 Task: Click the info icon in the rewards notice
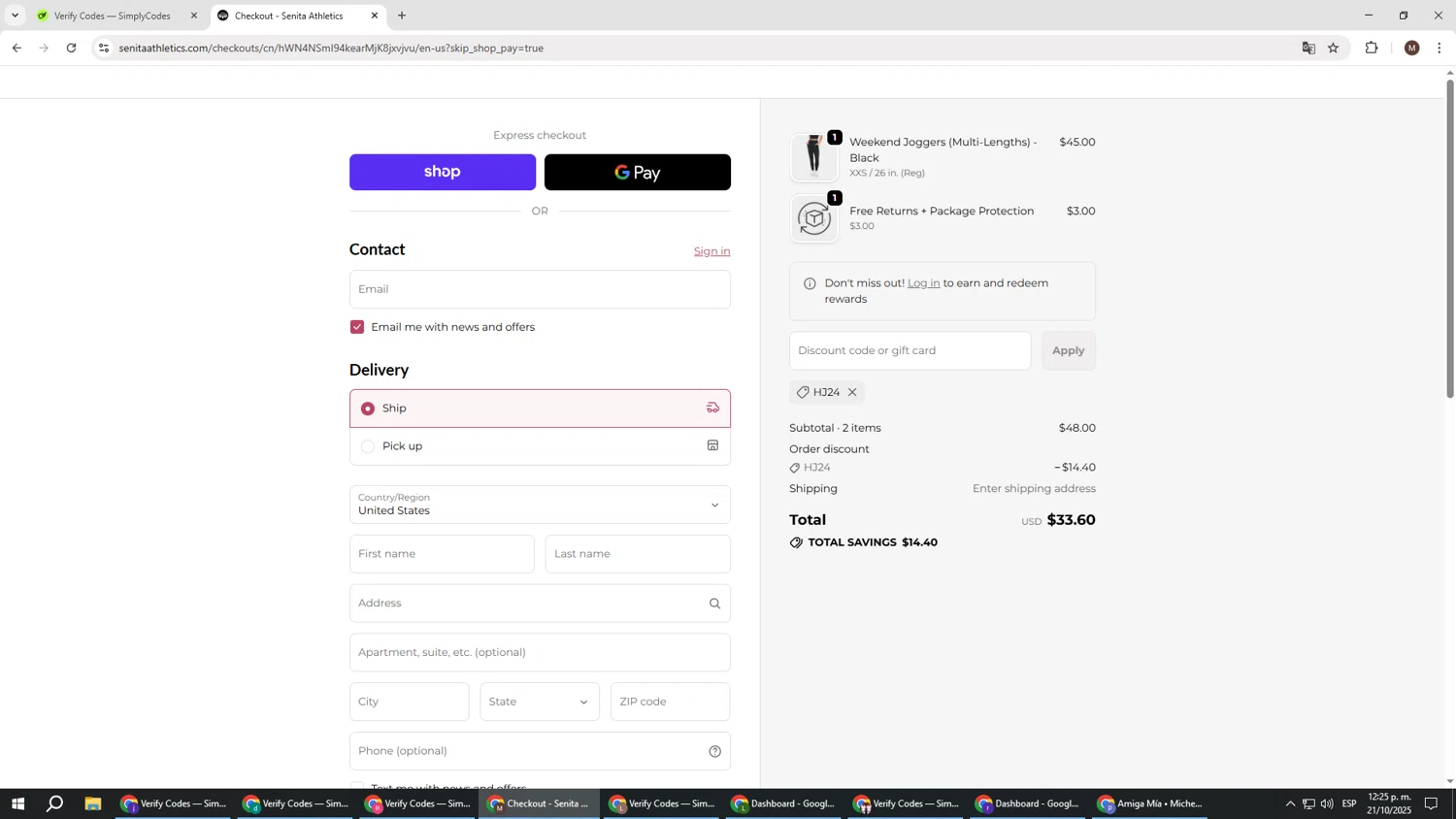click(810, 283)
